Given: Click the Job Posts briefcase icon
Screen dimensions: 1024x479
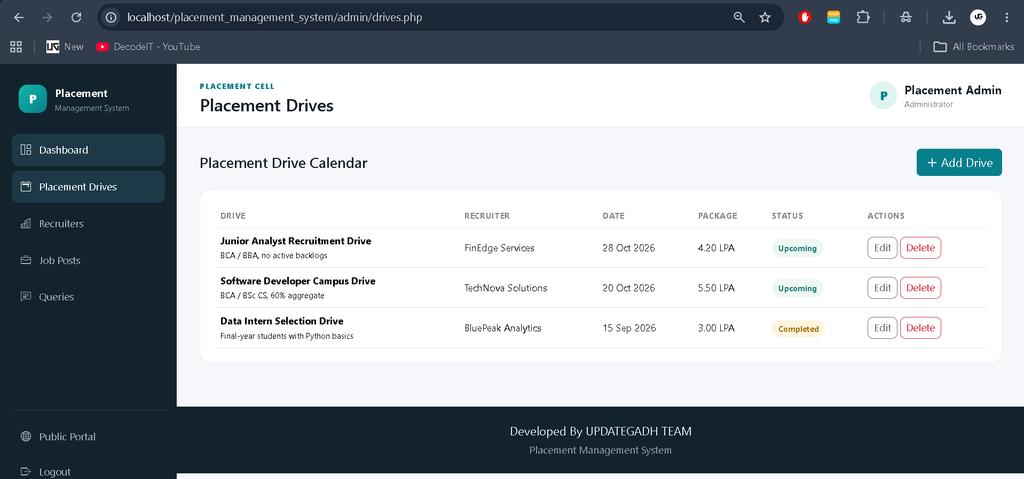Looking at the screenshot, I should 26,260.
